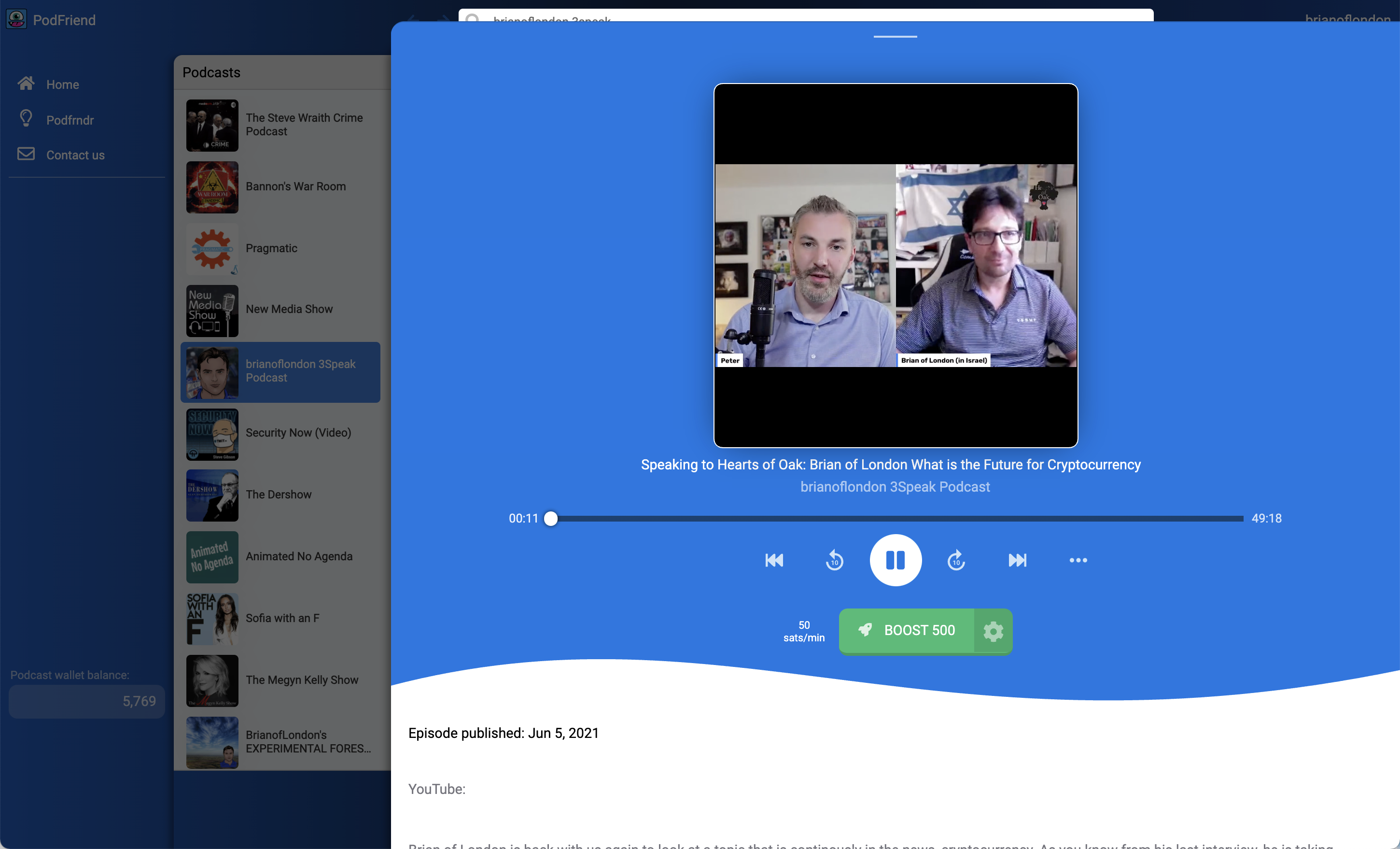Viewport: 1400px width, 849px height.
Task: Click the Contact us envelope icon
Action: click(26, 154)
